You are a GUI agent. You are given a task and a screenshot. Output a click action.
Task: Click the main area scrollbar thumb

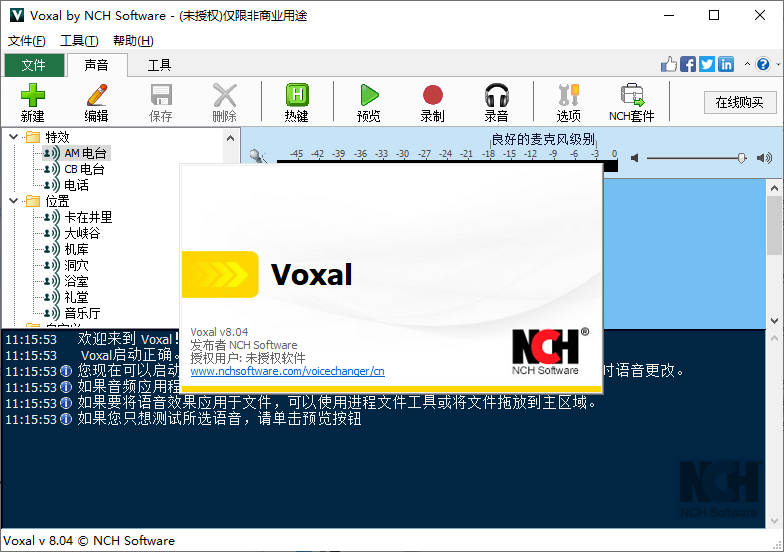(x=774, y=225)
